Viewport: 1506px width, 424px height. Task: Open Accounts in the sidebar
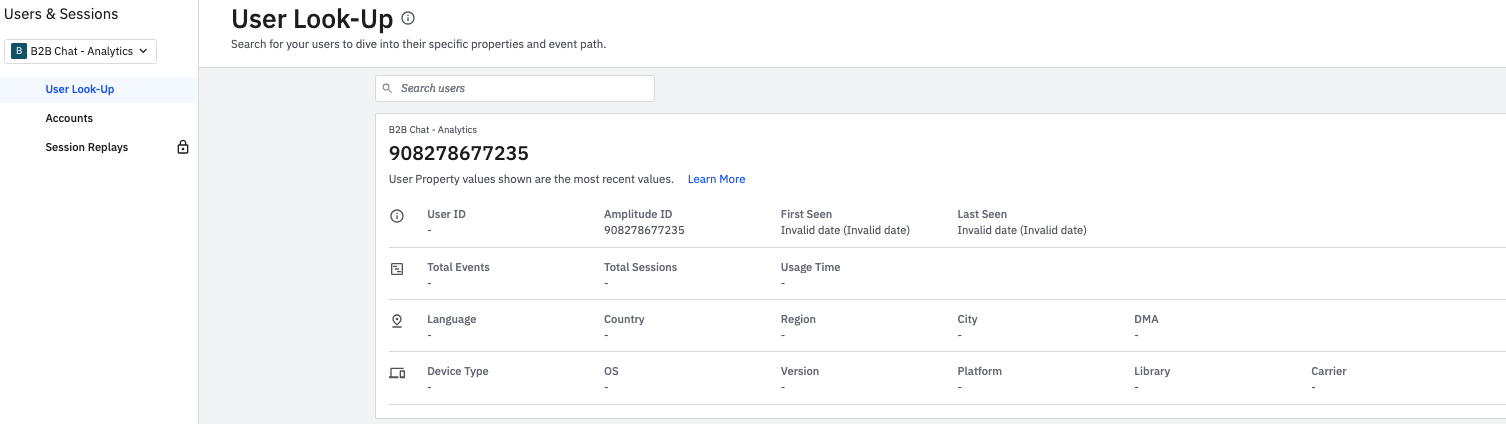coord(69,118)
